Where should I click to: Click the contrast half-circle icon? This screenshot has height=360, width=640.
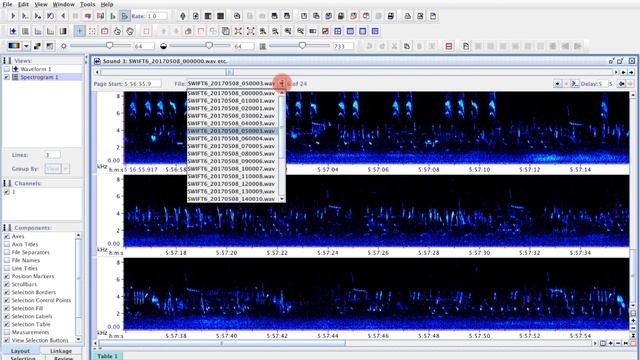[x=163, y=46]
